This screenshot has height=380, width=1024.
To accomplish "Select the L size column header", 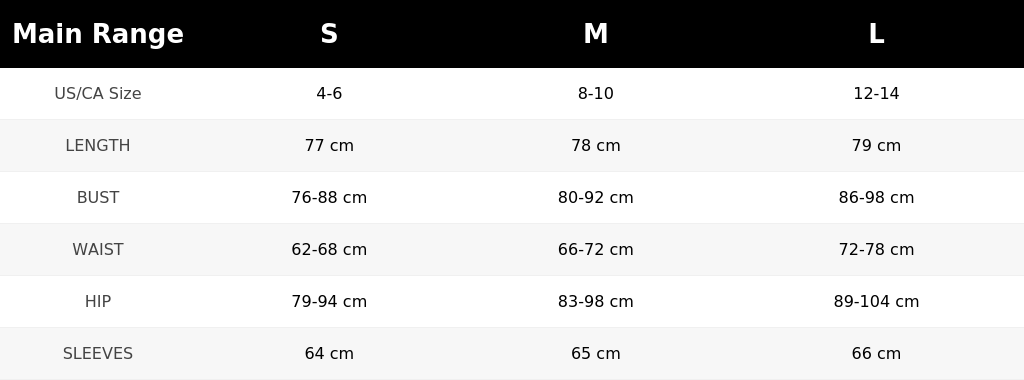I will pyautogui.click(x=876, y=34).
